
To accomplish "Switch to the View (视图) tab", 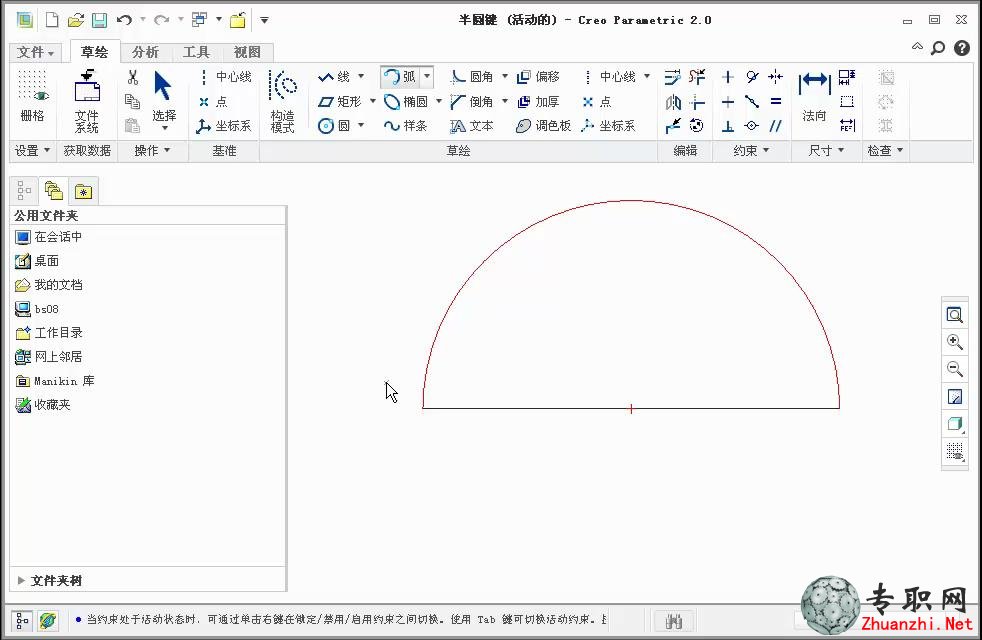I will (247, 52).
